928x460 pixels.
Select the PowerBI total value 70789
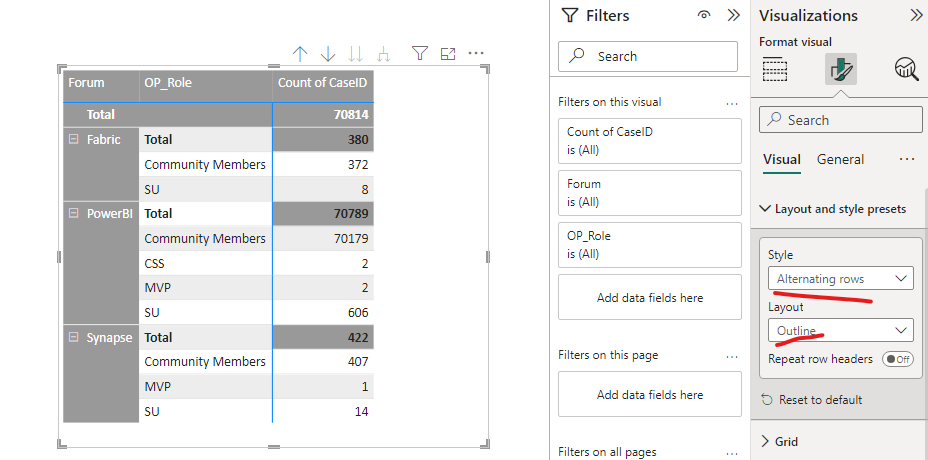(x=351, y=214)
